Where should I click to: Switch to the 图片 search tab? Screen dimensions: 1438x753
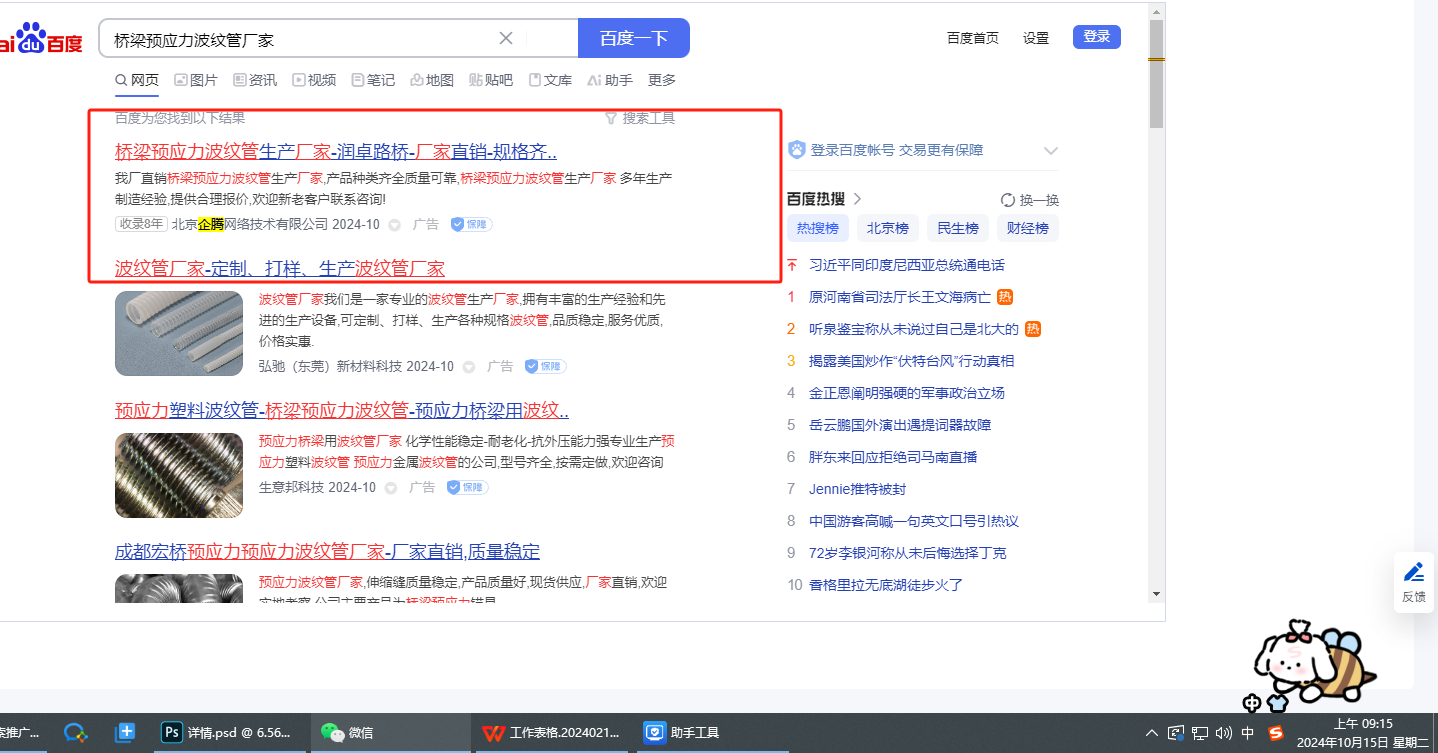[x=195, y=80]
